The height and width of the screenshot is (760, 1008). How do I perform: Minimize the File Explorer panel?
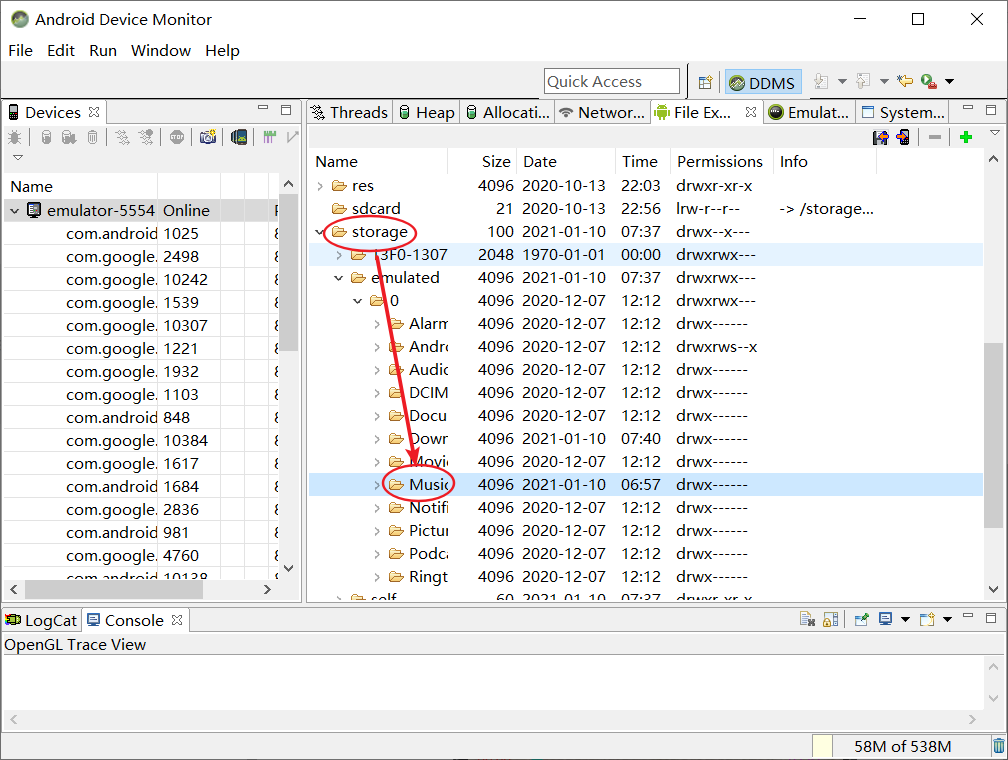tap(968, 108)
